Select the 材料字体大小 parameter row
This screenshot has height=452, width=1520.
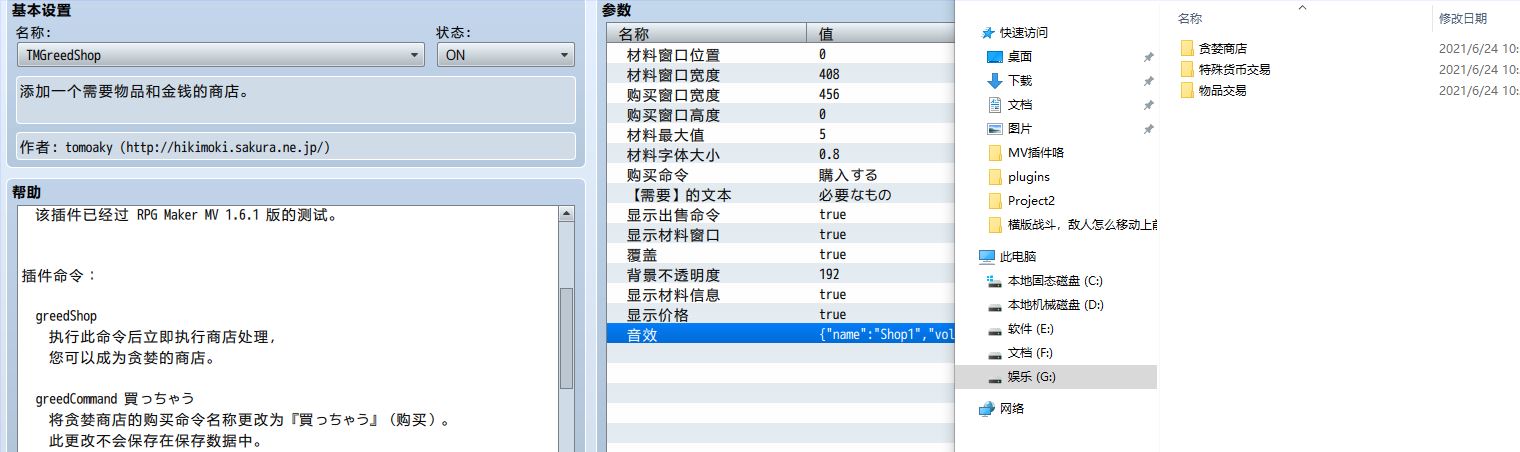point(781,155)
